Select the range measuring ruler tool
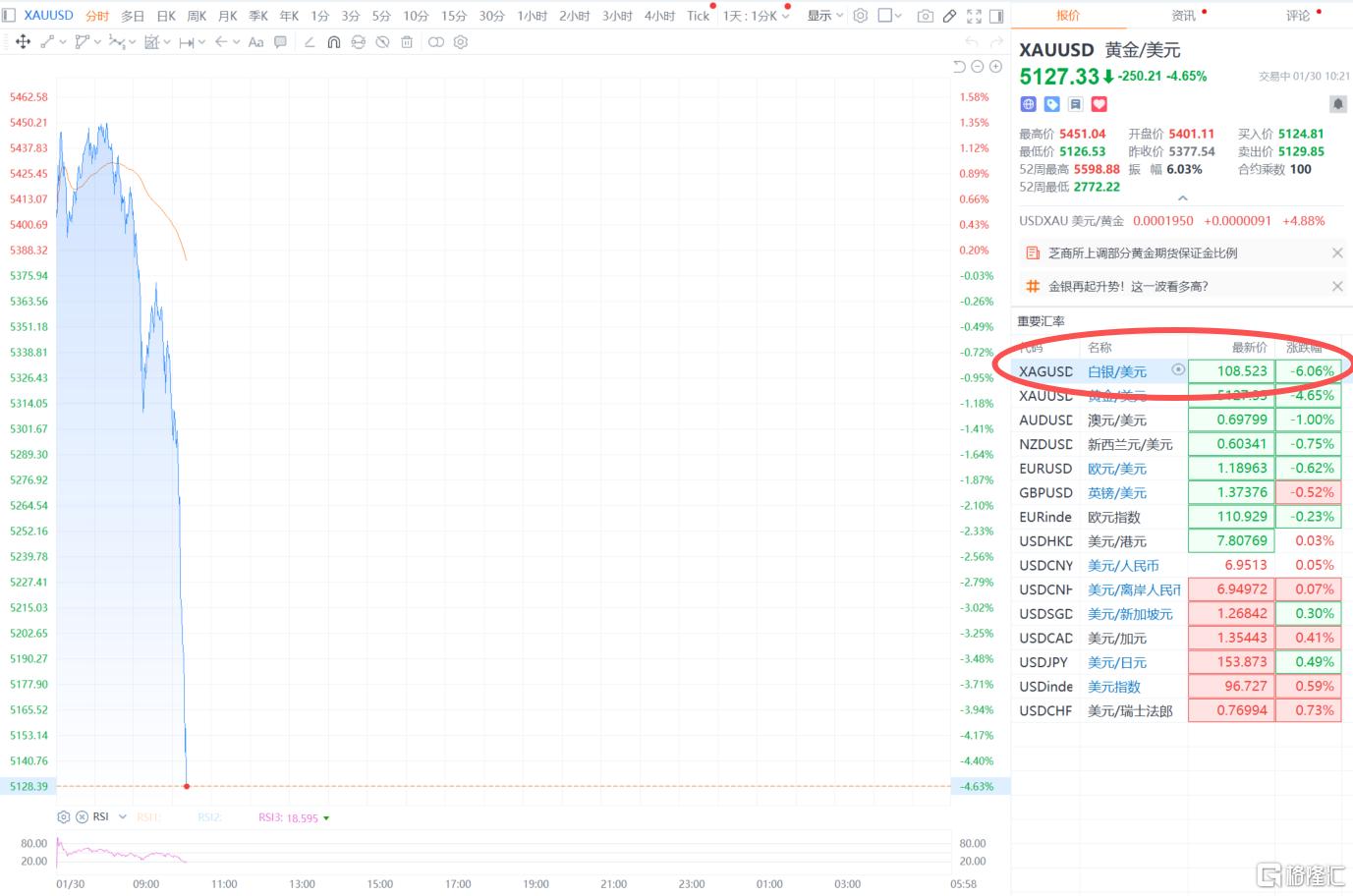 pos(186,42)
